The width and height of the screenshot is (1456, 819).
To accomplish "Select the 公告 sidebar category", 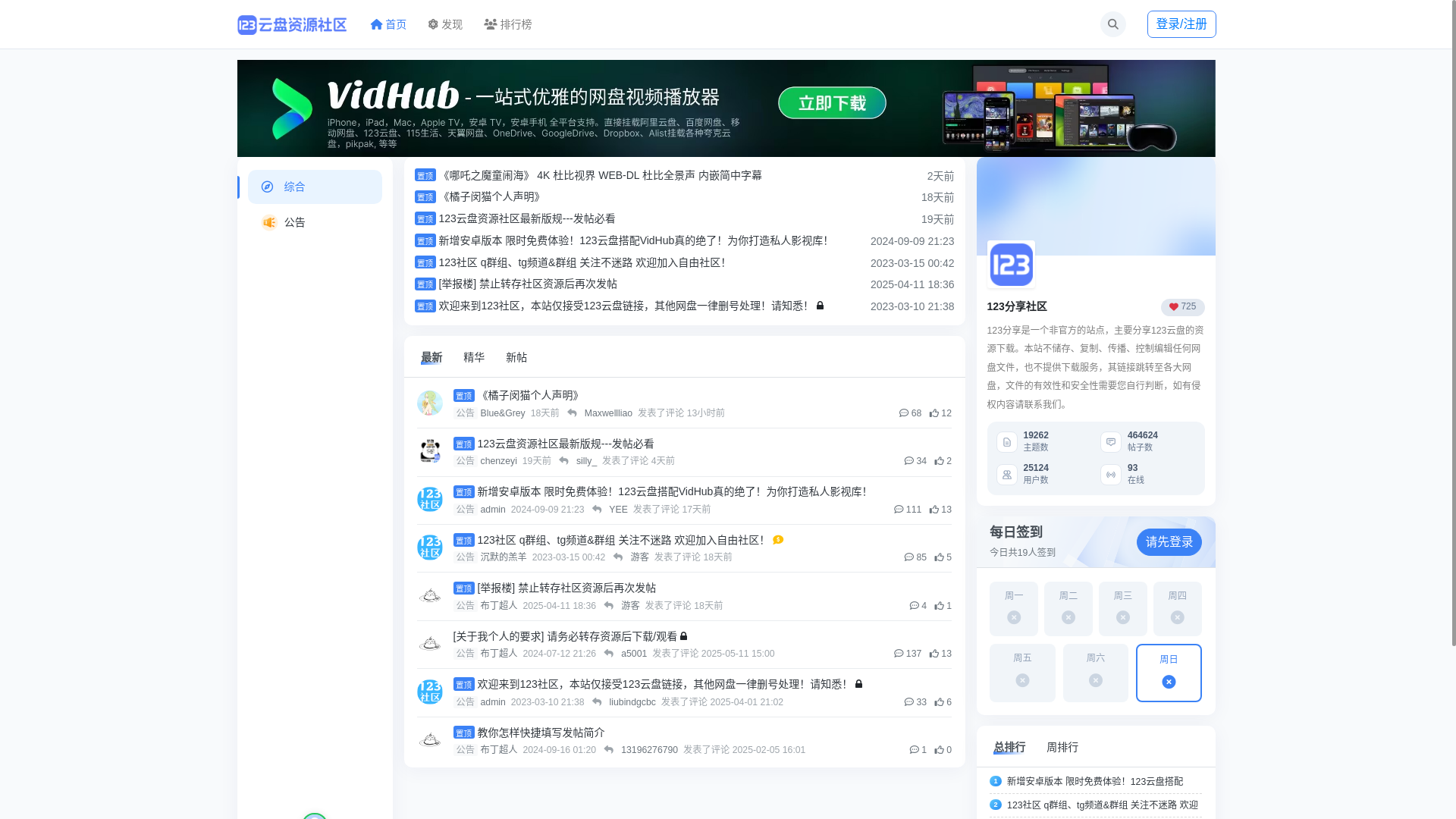I will [315, 222].
